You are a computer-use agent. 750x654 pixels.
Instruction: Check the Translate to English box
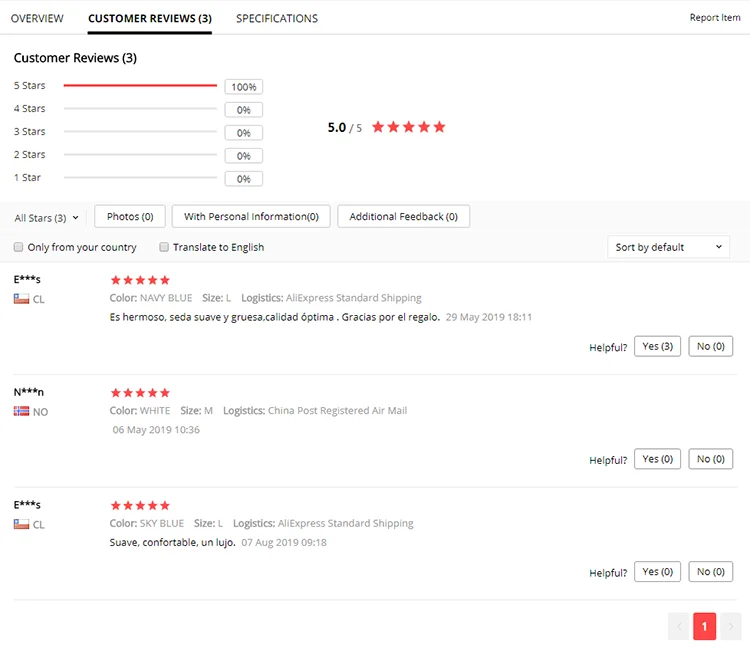pos(164,247)
